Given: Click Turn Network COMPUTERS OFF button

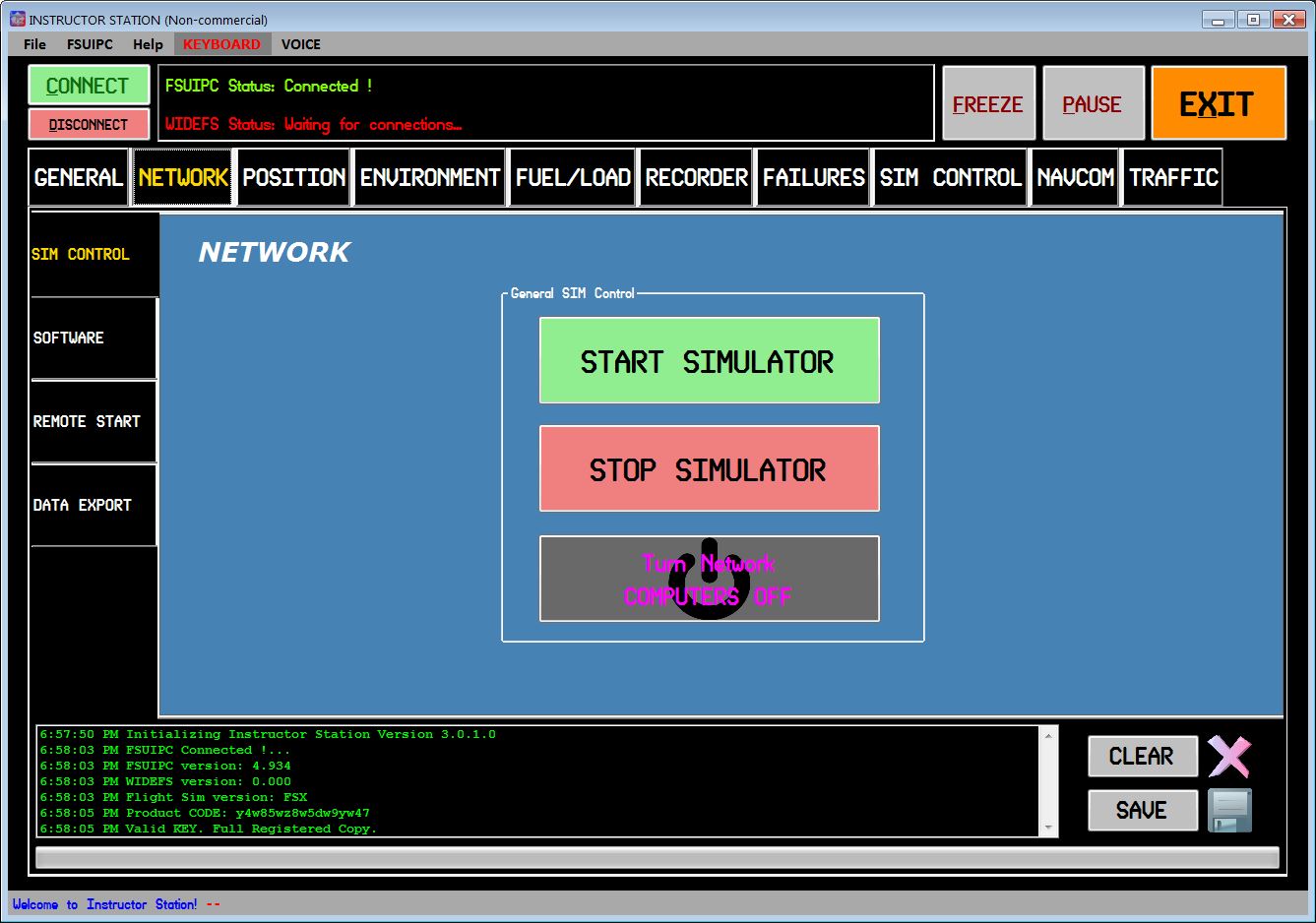Looking at the screenshot, I should click(x=709, y=579).
